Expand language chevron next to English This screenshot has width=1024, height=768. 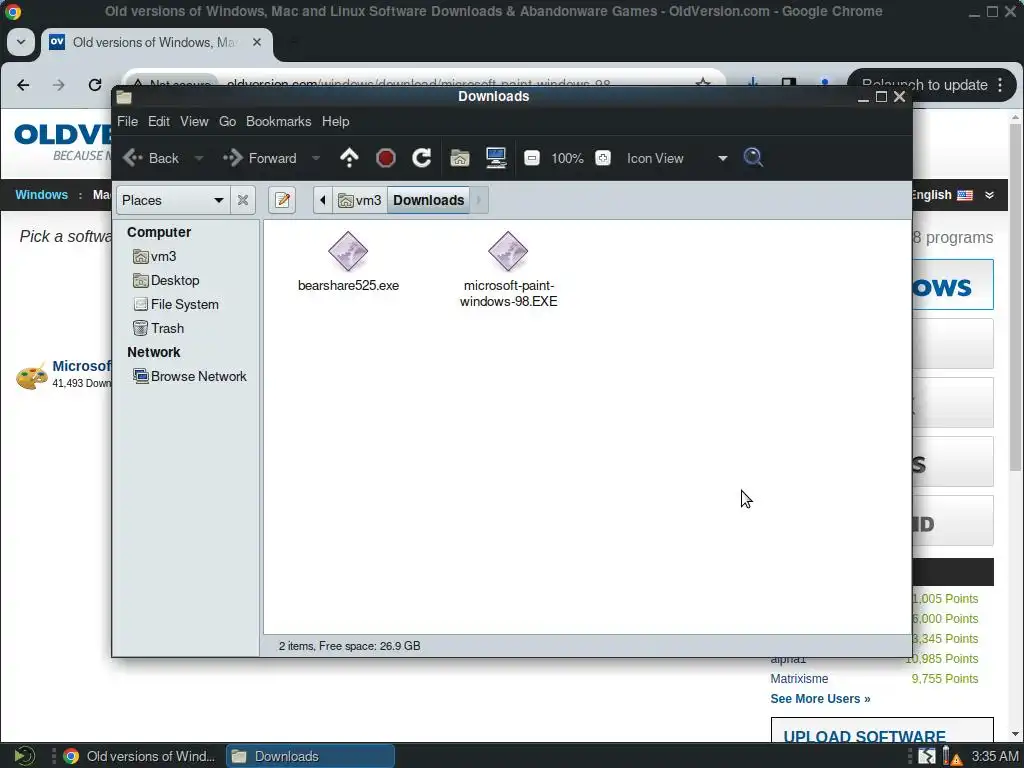989,195
